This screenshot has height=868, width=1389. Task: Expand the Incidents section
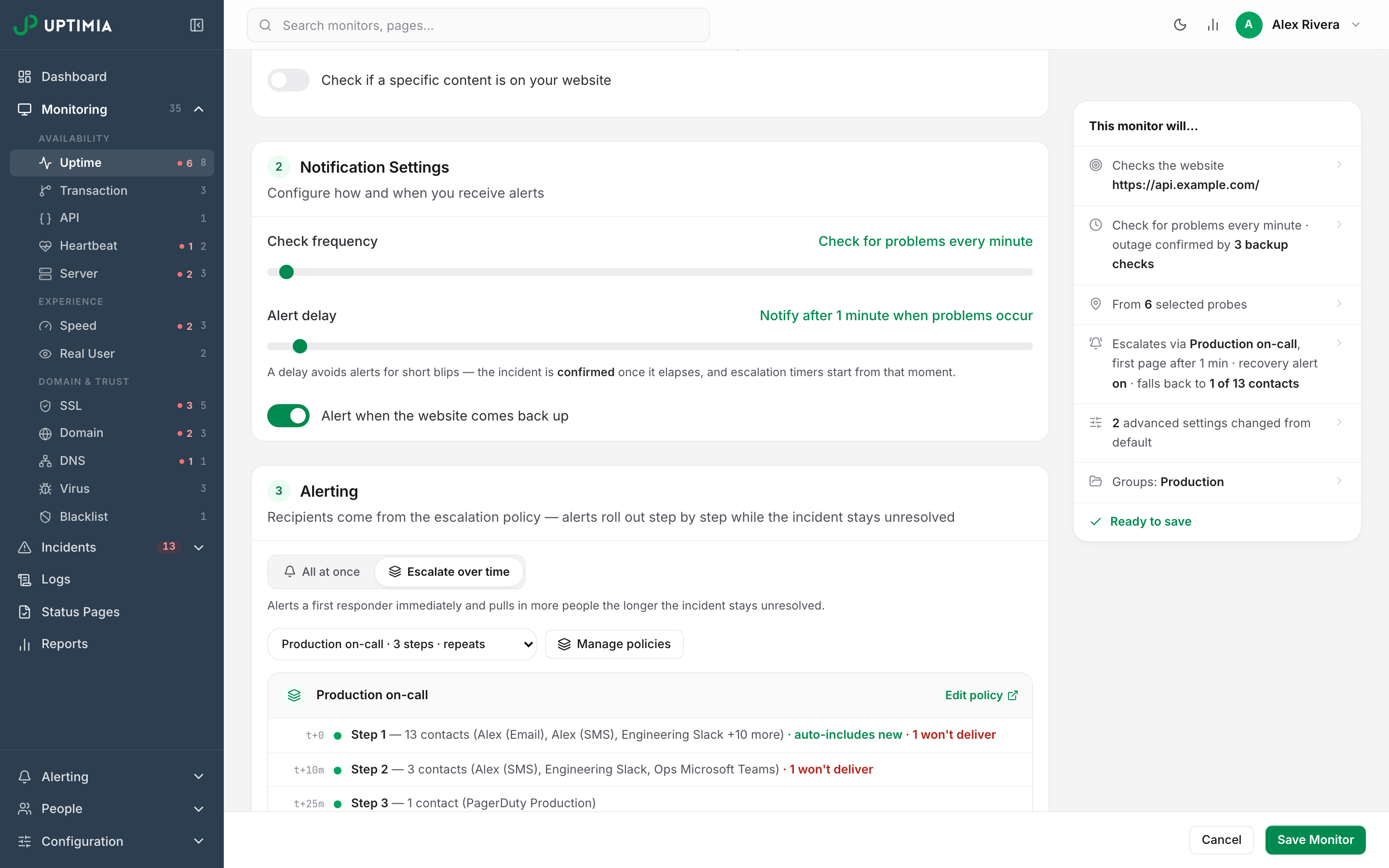point(199,547)
